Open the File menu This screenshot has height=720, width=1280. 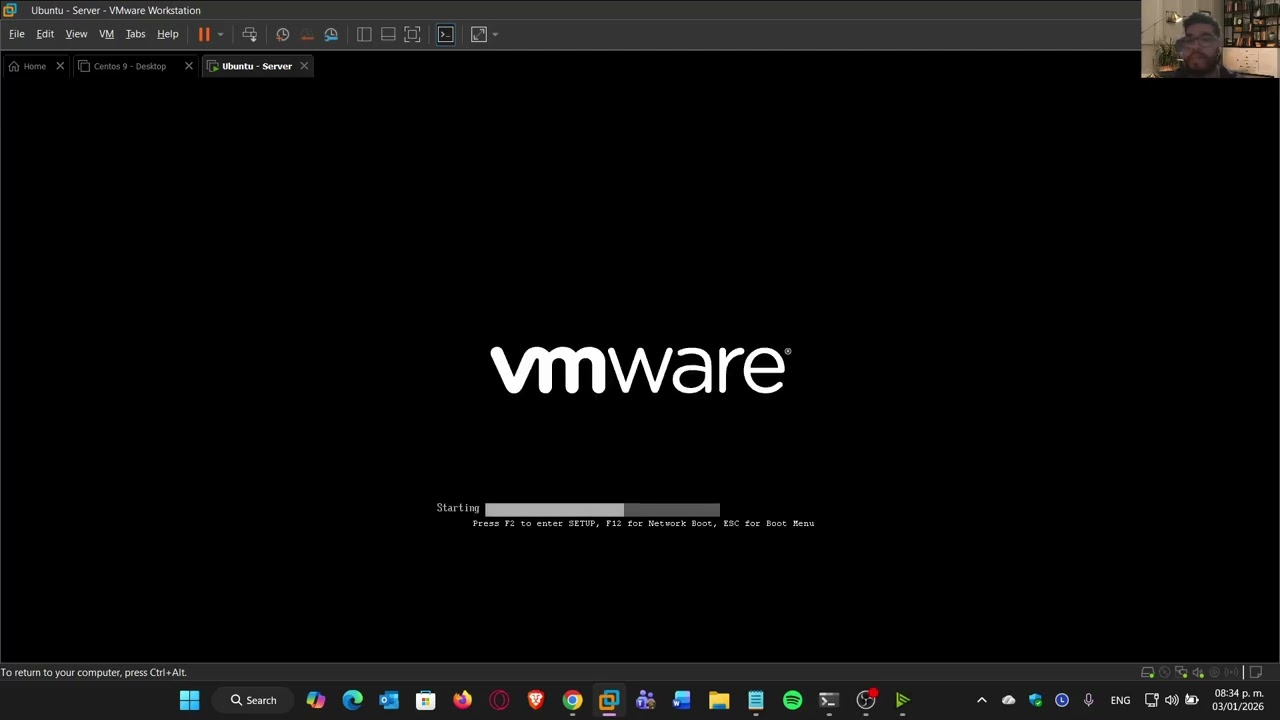coord(17,34)
